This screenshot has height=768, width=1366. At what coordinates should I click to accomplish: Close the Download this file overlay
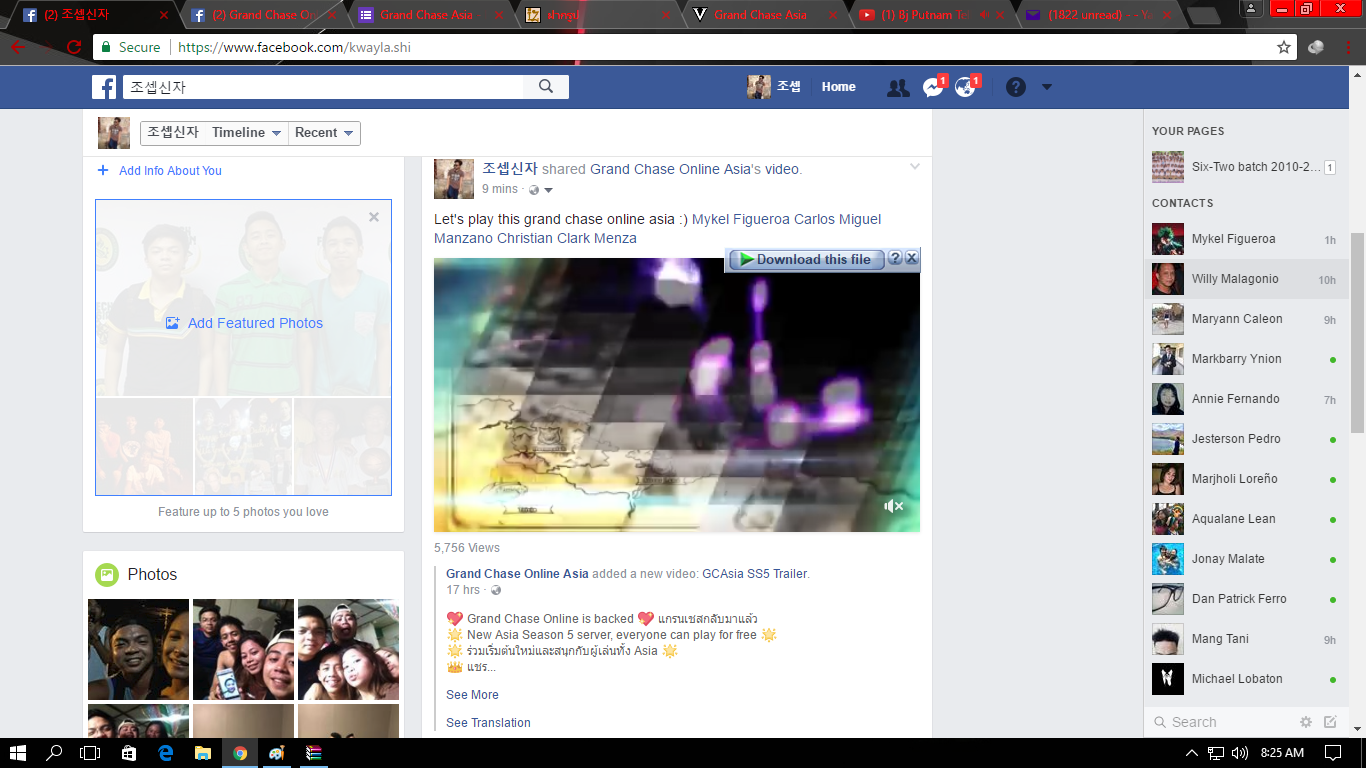[x=912, y=259]
